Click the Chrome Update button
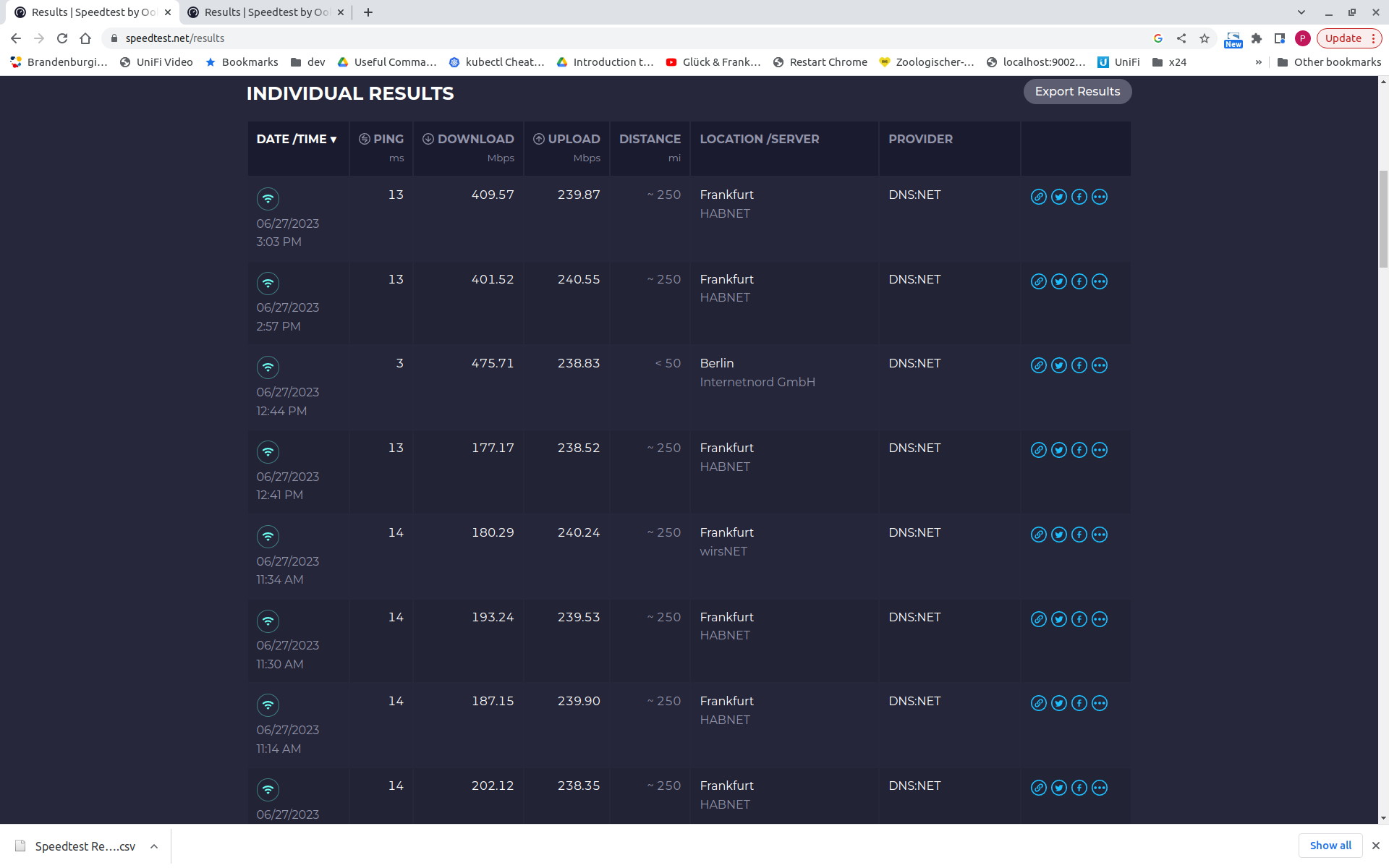 click(1348, 38)
